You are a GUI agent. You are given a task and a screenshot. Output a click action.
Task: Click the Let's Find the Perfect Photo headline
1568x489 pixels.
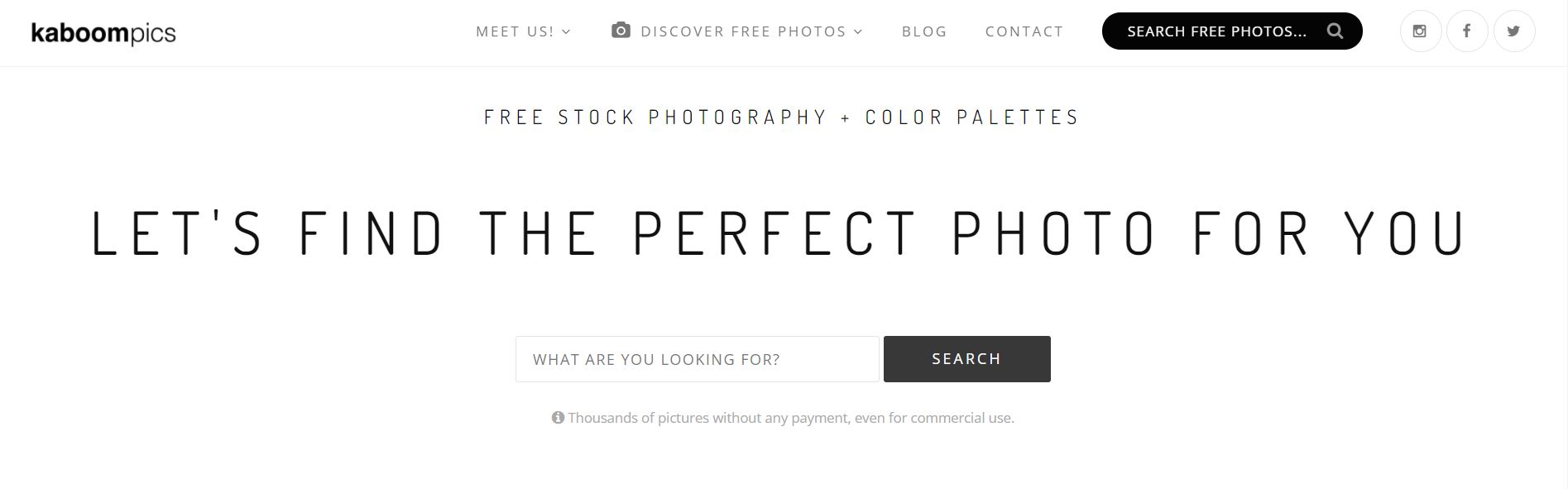(778, 233)
